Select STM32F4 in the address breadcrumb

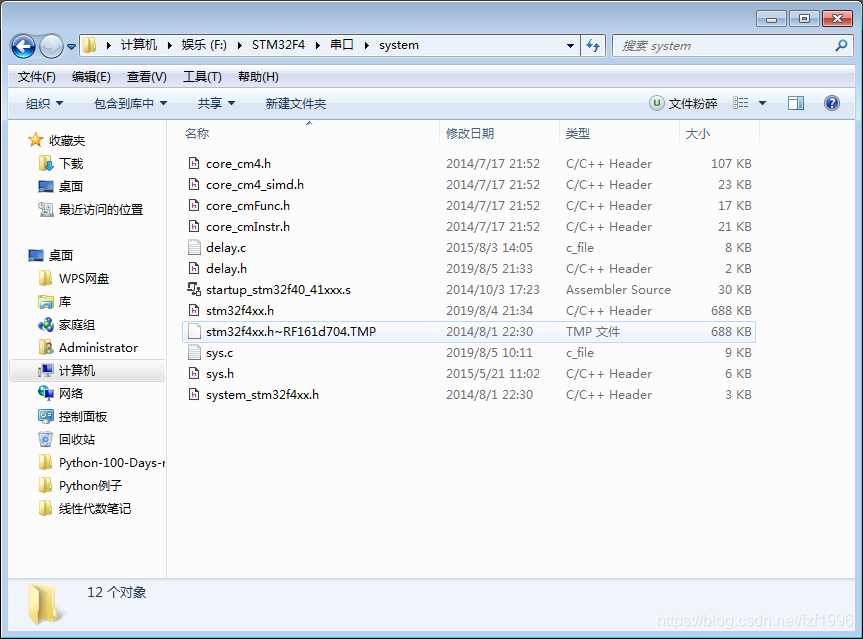278,45
